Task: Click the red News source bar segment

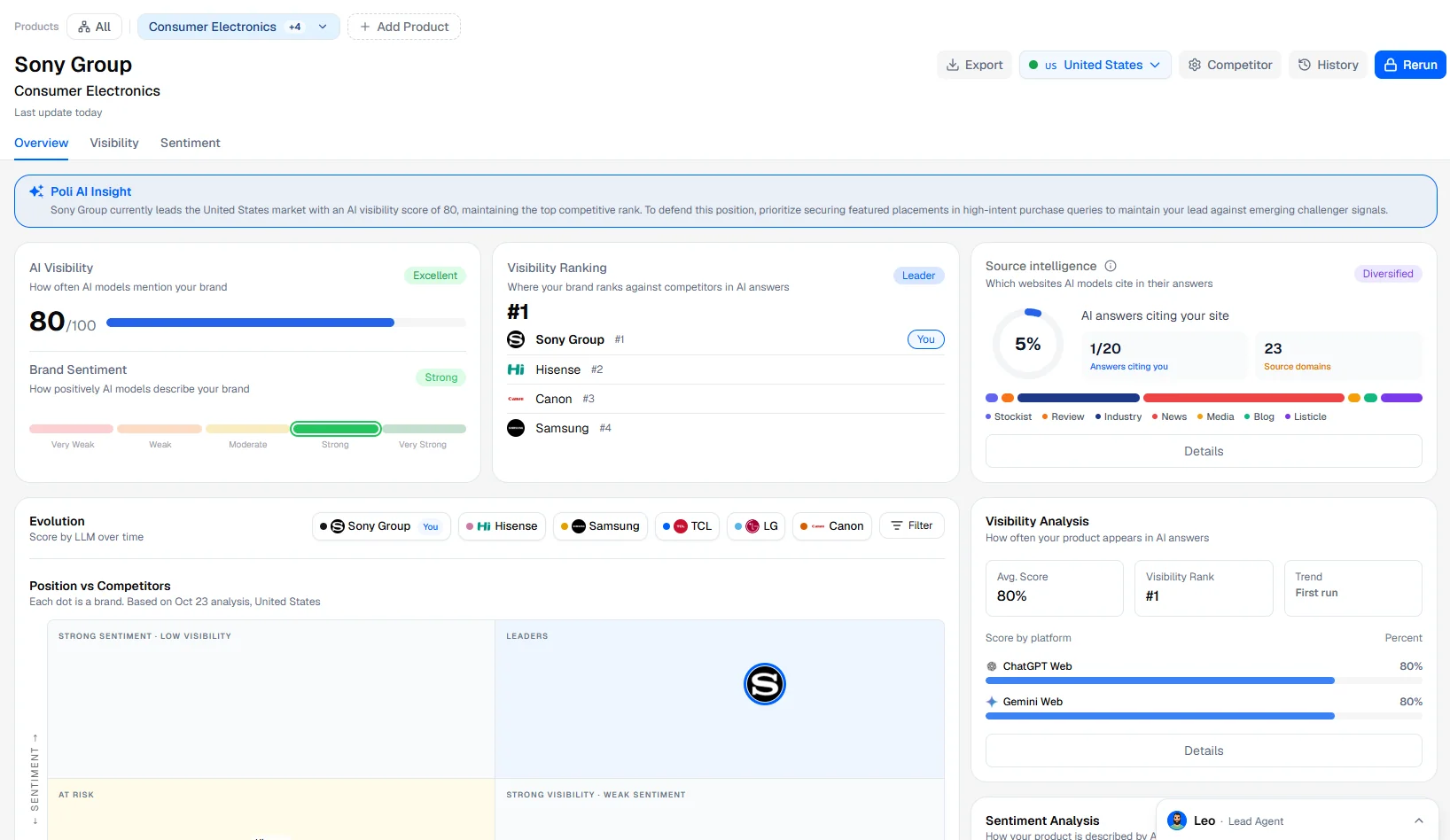Action: pos(1244,398)
